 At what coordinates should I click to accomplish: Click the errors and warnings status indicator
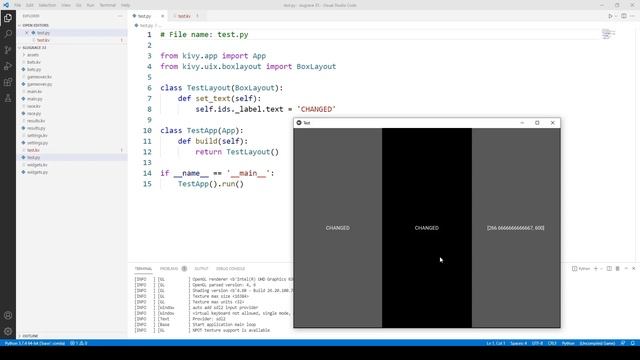(x=78, y=343)
